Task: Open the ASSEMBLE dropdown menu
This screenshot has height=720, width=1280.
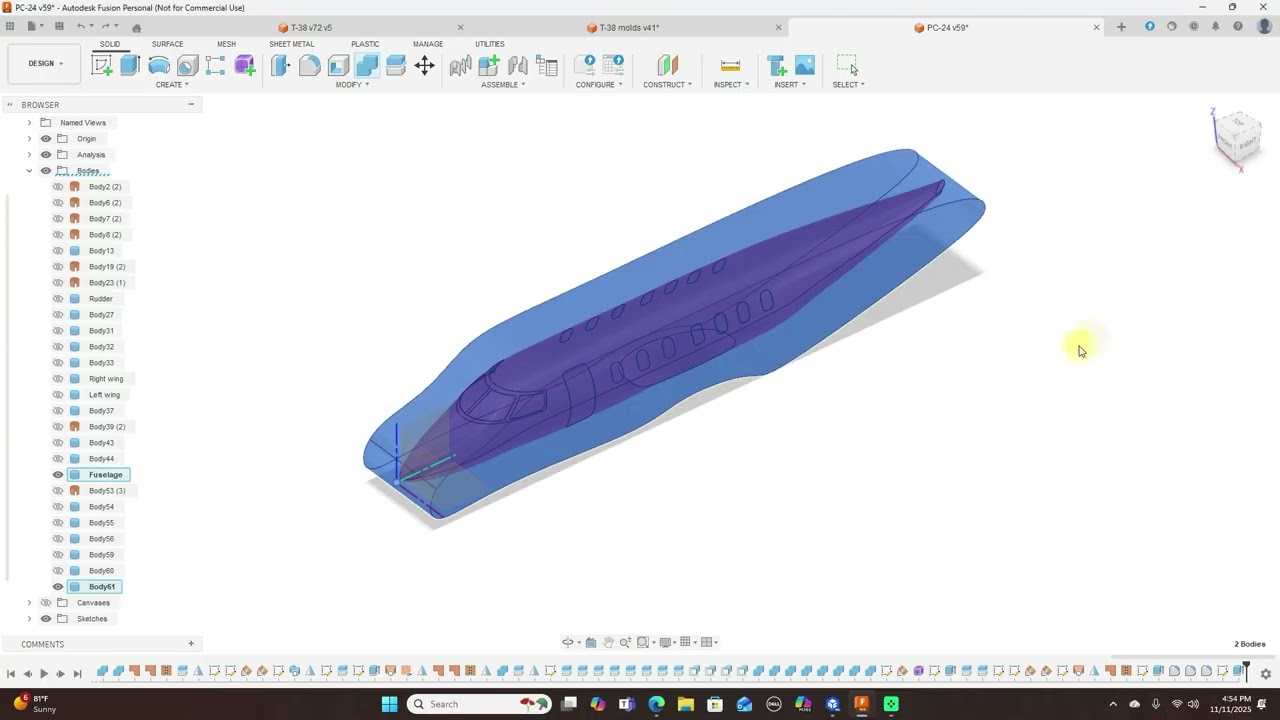Action: pos(503,85)
